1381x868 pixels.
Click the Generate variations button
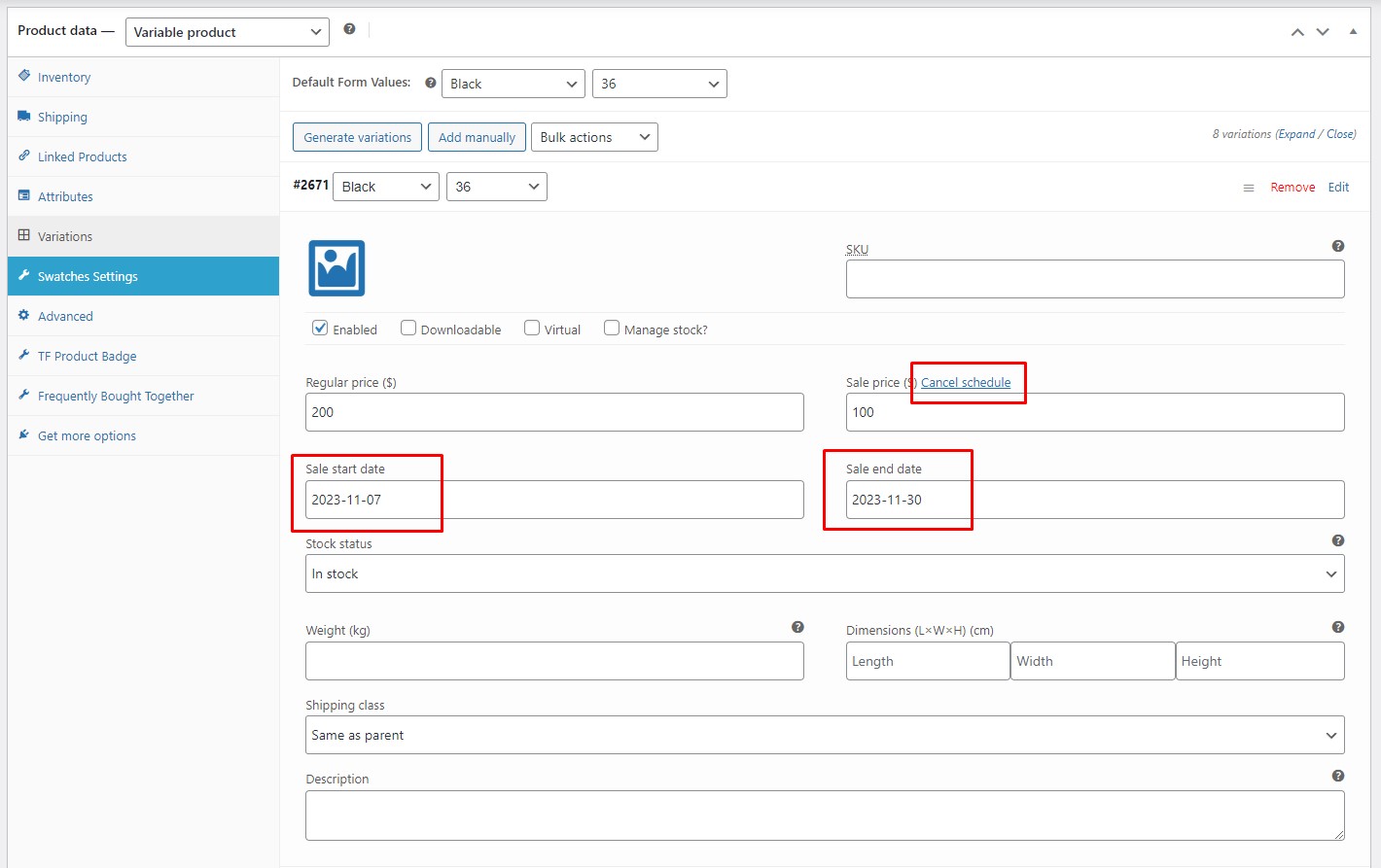[x=357, y=137]
